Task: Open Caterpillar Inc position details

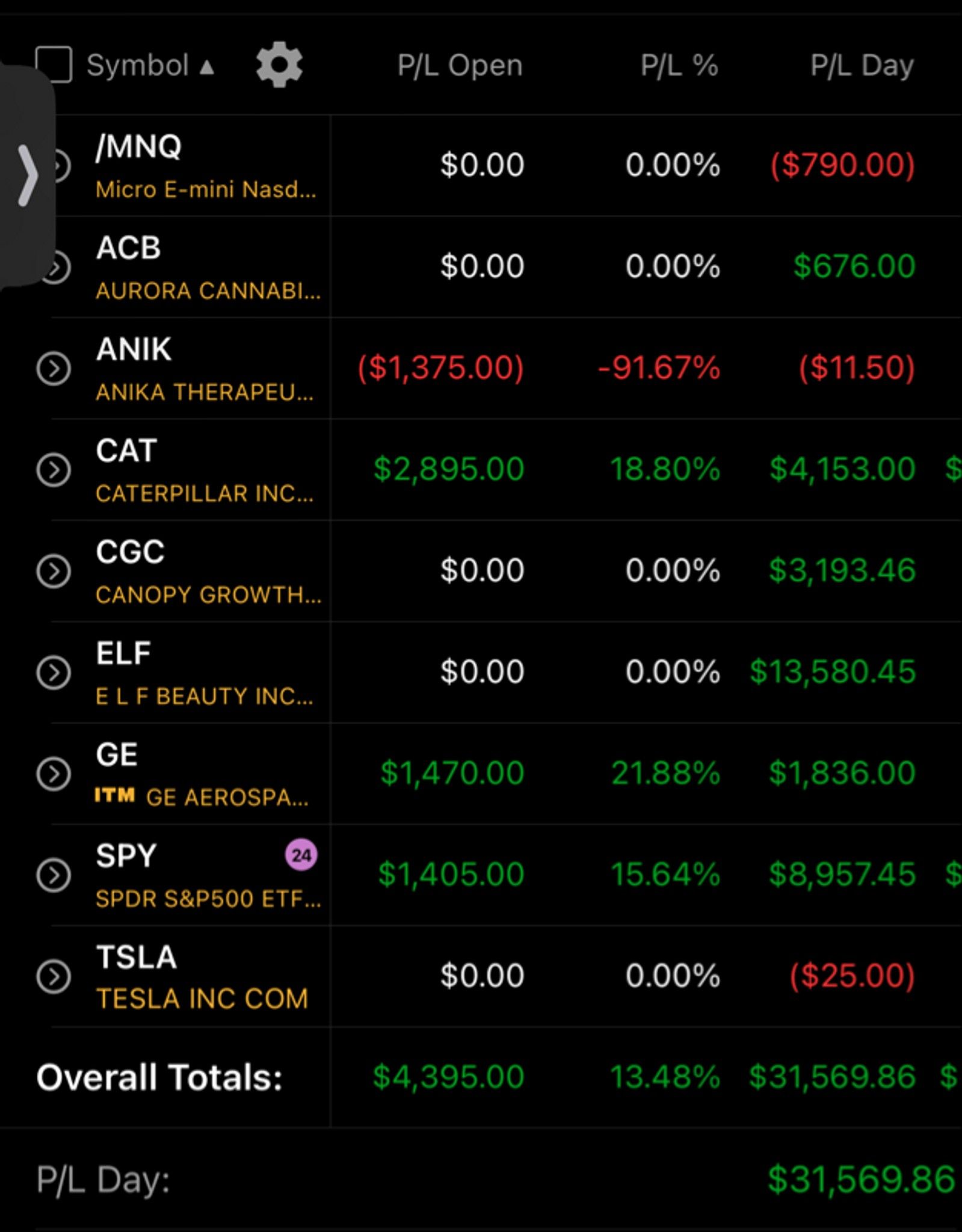Action: click(205, 493)
